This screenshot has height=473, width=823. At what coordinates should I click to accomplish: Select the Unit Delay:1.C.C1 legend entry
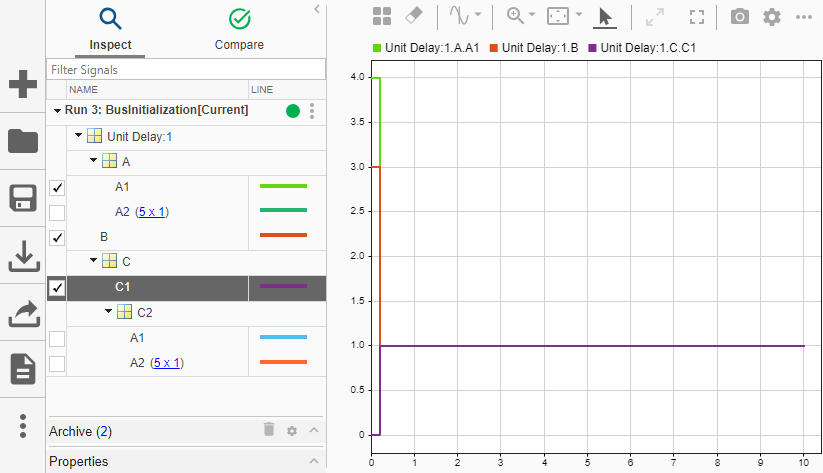[642, 48]
